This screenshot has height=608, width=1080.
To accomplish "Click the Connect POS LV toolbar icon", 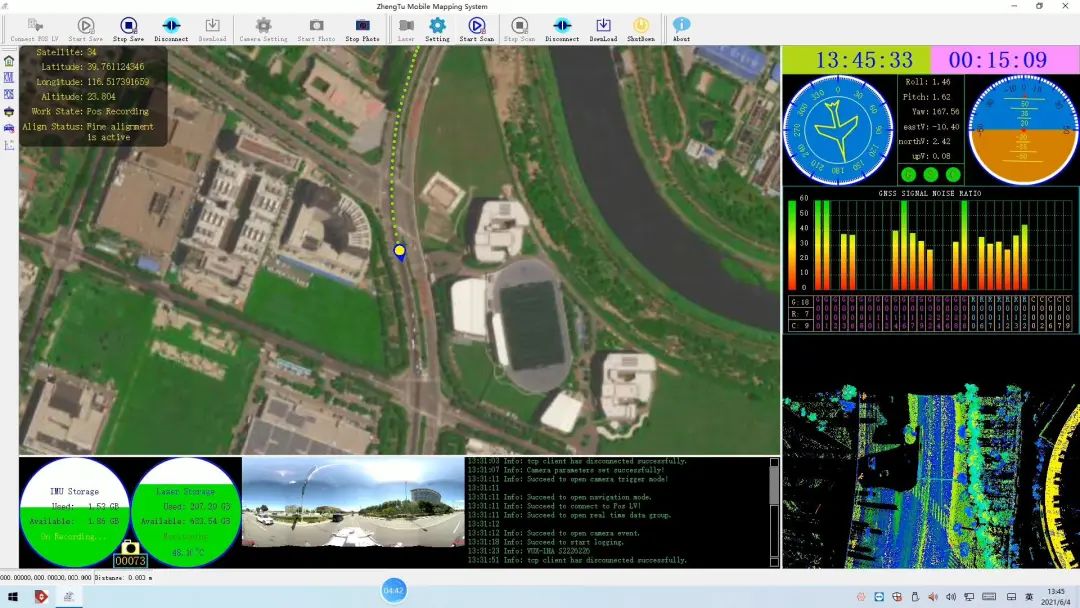I will point(34,26).
